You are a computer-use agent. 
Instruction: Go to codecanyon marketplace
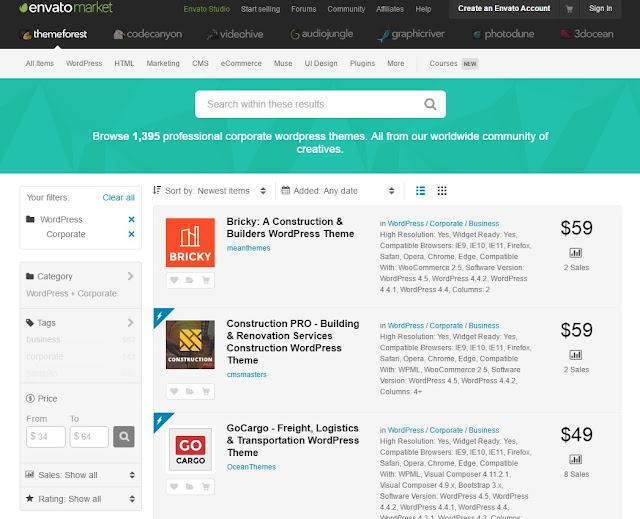pos(148,34)
